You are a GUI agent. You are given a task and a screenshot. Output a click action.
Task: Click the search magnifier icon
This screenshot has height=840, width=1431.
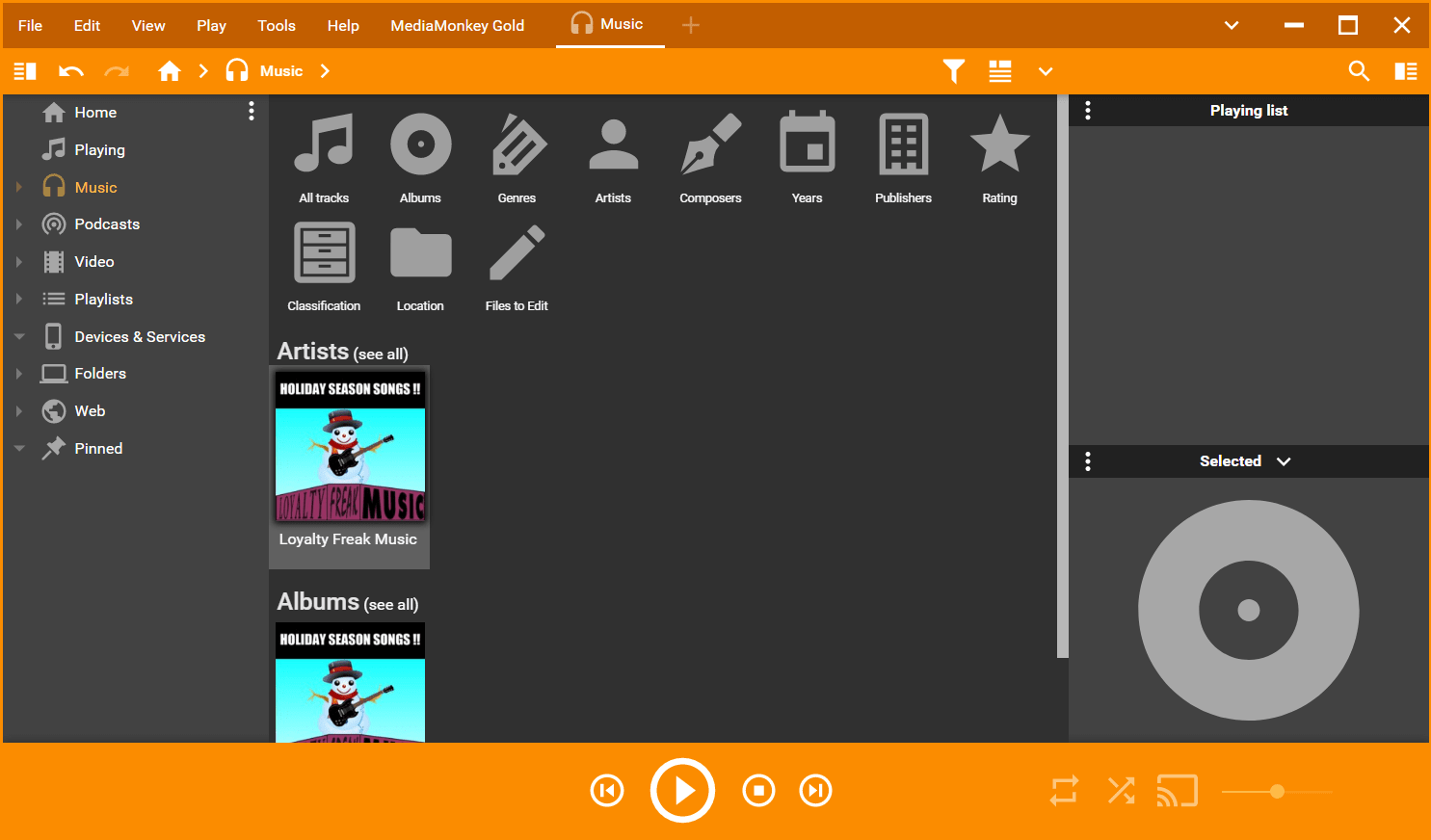(x=1359, y=71)
